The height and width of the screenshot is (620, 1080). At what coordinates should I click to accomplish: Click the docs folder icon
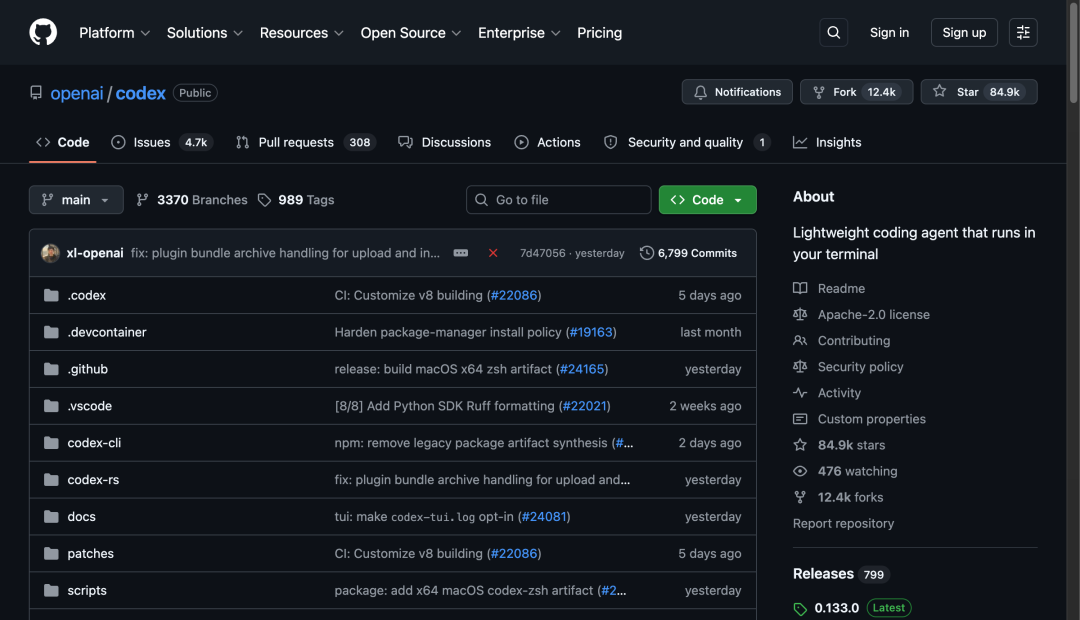(x=51, y=517)
